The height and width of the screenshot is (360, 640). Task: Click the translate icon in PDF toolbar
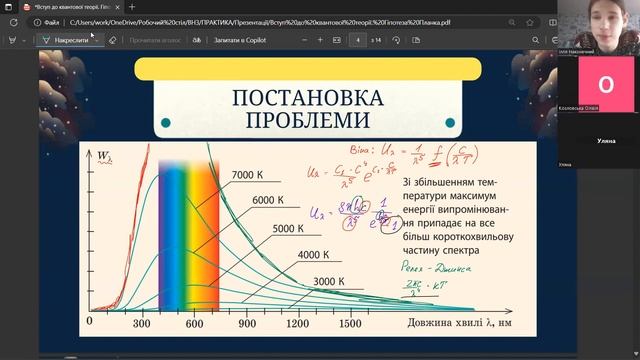197,40
